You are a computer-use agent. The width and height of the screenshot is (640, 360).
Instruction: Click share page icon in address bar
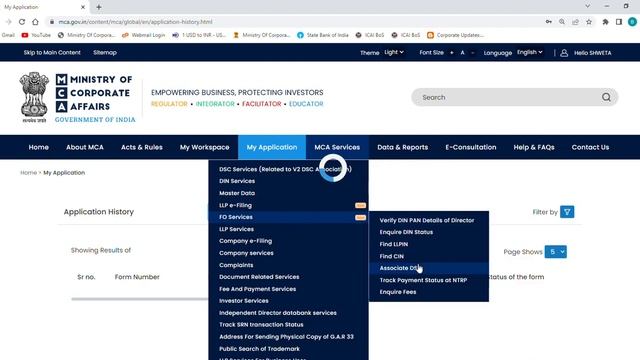[576, 22]
